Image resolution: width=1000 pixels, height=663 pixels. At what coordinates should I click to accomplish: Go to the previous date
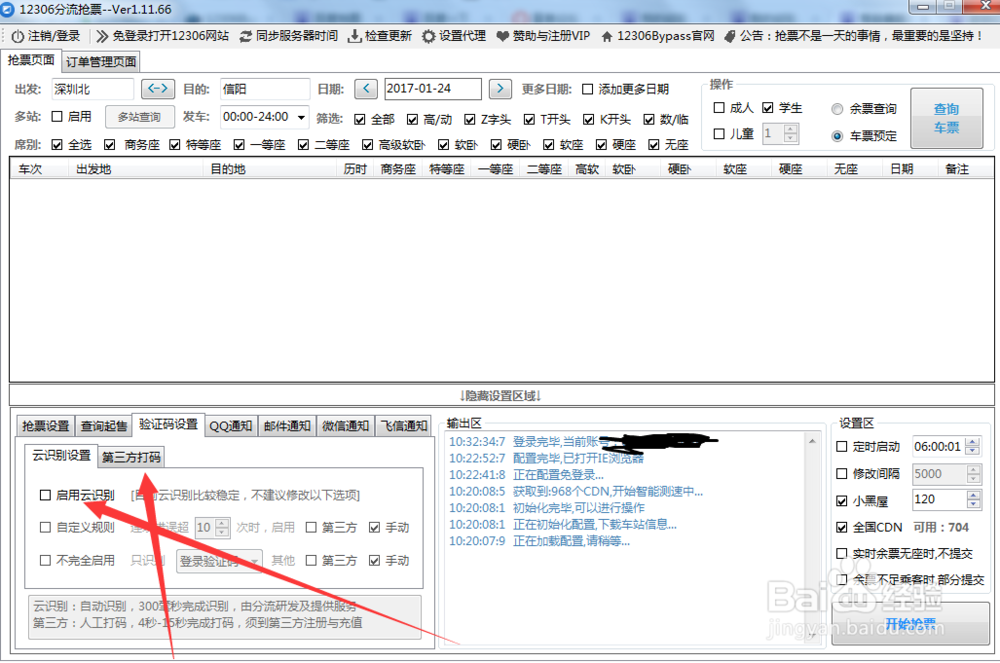tap(366, 89)
